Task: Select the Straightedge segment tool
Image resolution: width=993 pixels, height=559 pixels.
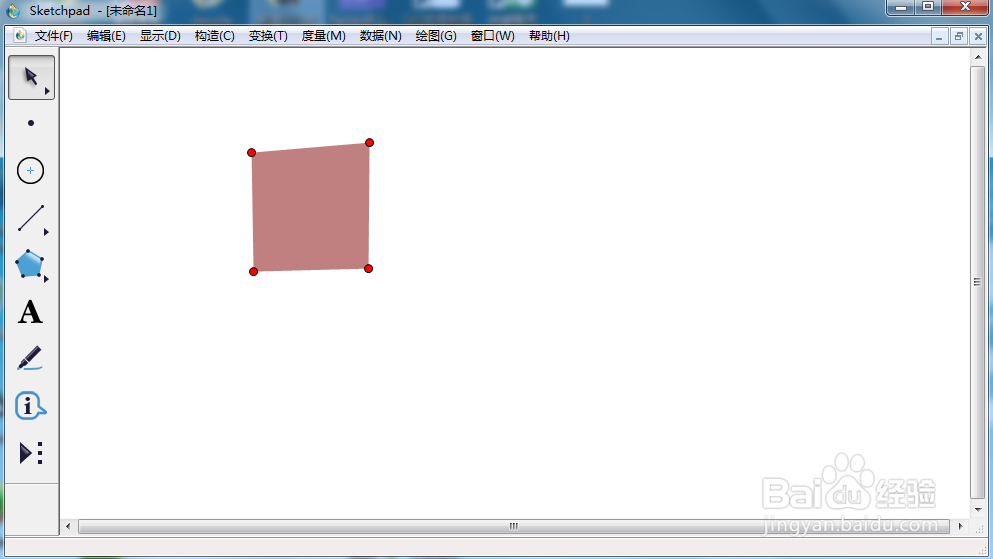Action: coord(30,218)
